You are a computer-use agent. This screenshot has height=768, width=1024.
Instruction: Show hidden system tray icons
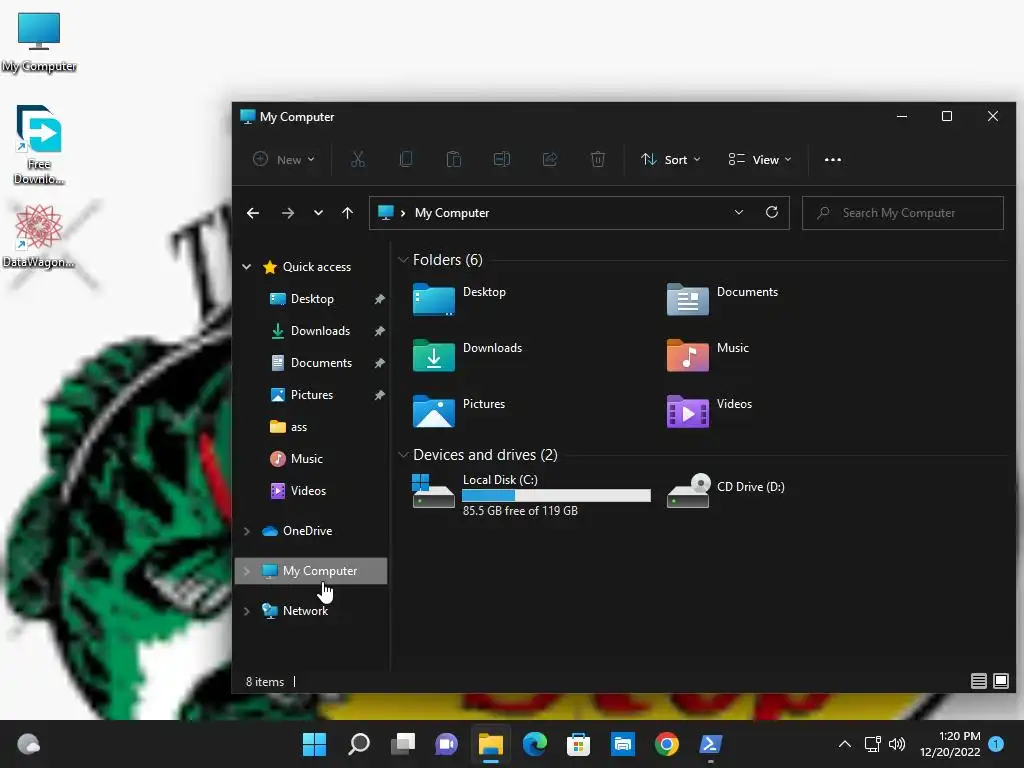844,744
